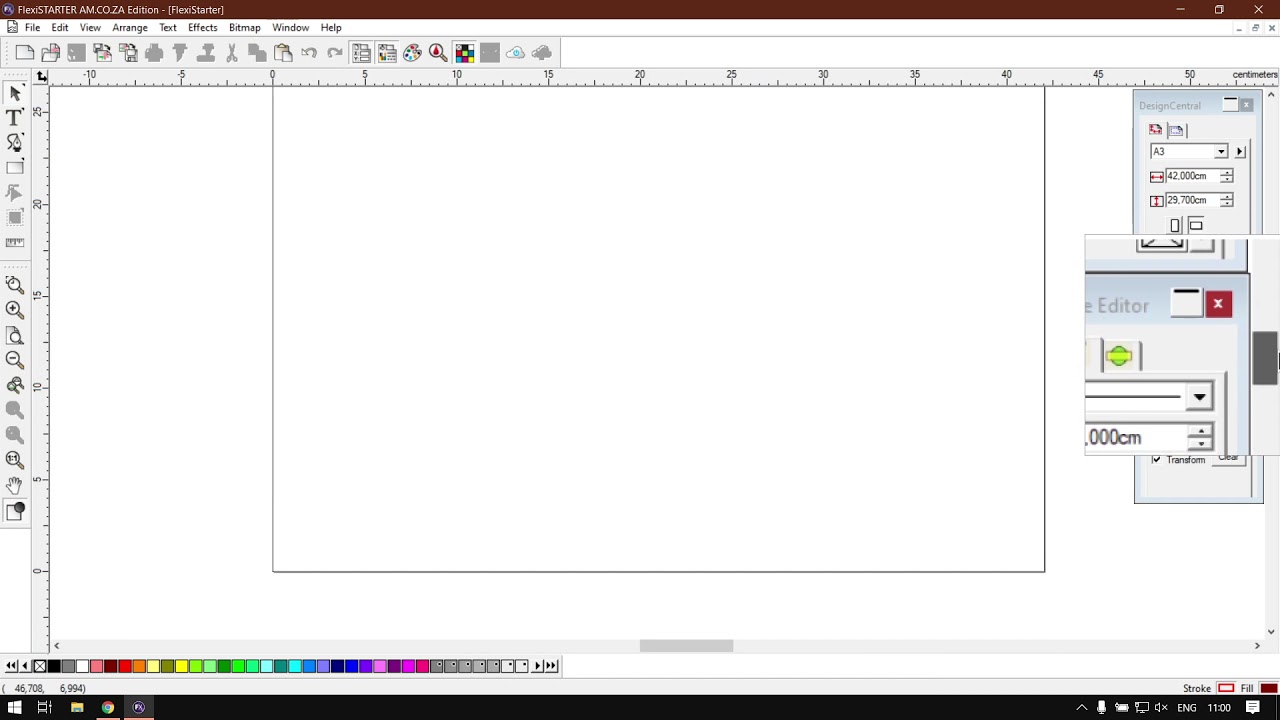
Task: Roll up the DesignCentral panel
Action: click(x=1230, y=105)
